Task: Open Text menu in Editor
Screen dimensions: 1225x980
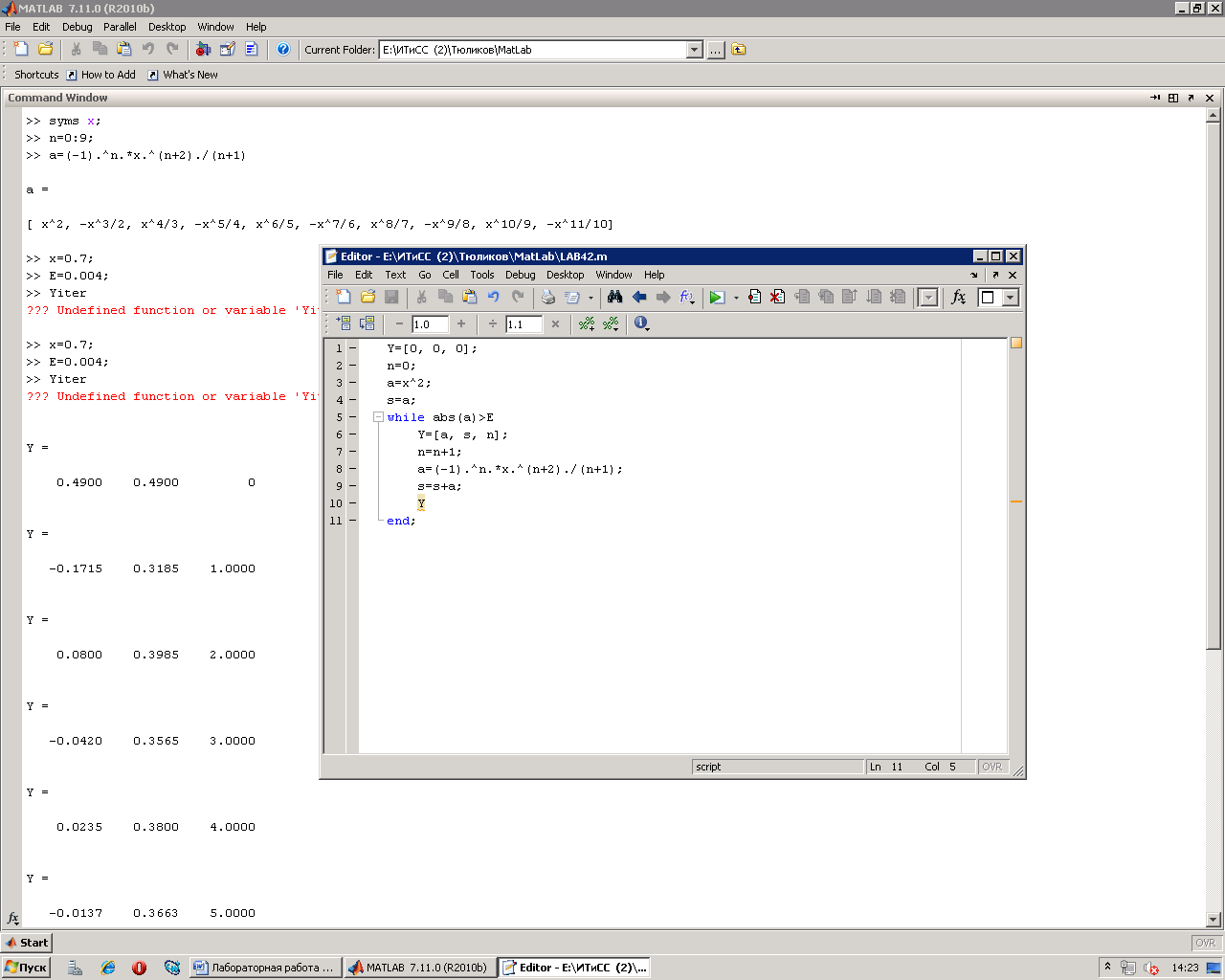Action: pyautogui.click(x=395, y=275)
